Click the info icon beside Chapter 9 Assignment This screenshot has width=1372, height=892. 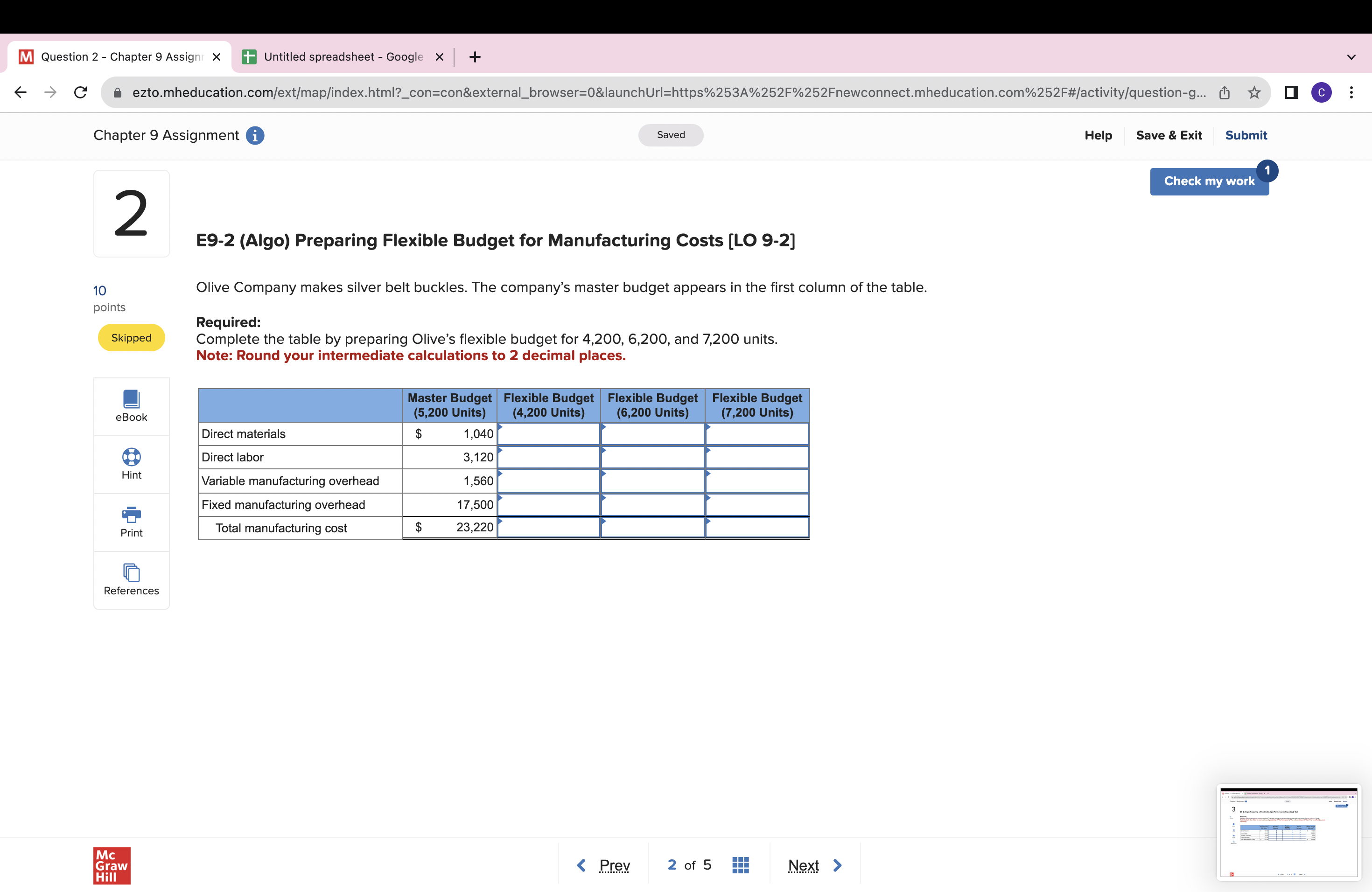point(255,135)
